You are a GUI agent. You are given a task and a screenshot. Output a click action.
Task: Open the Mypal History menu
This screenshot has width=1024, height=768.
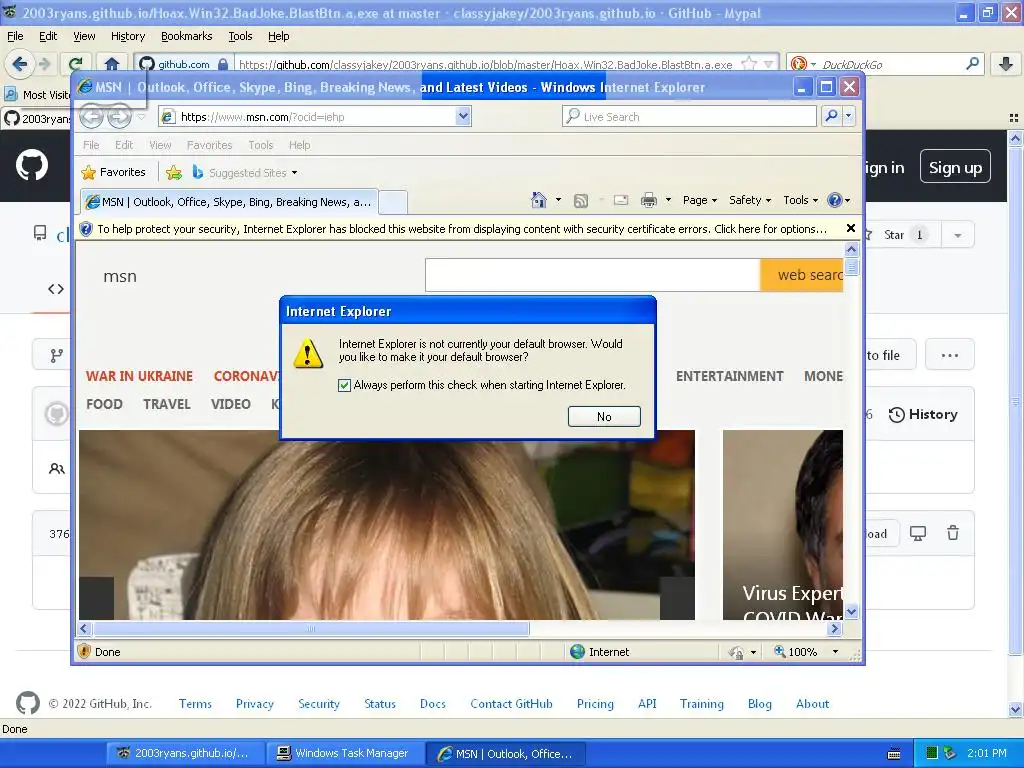(x=127, y=36)
